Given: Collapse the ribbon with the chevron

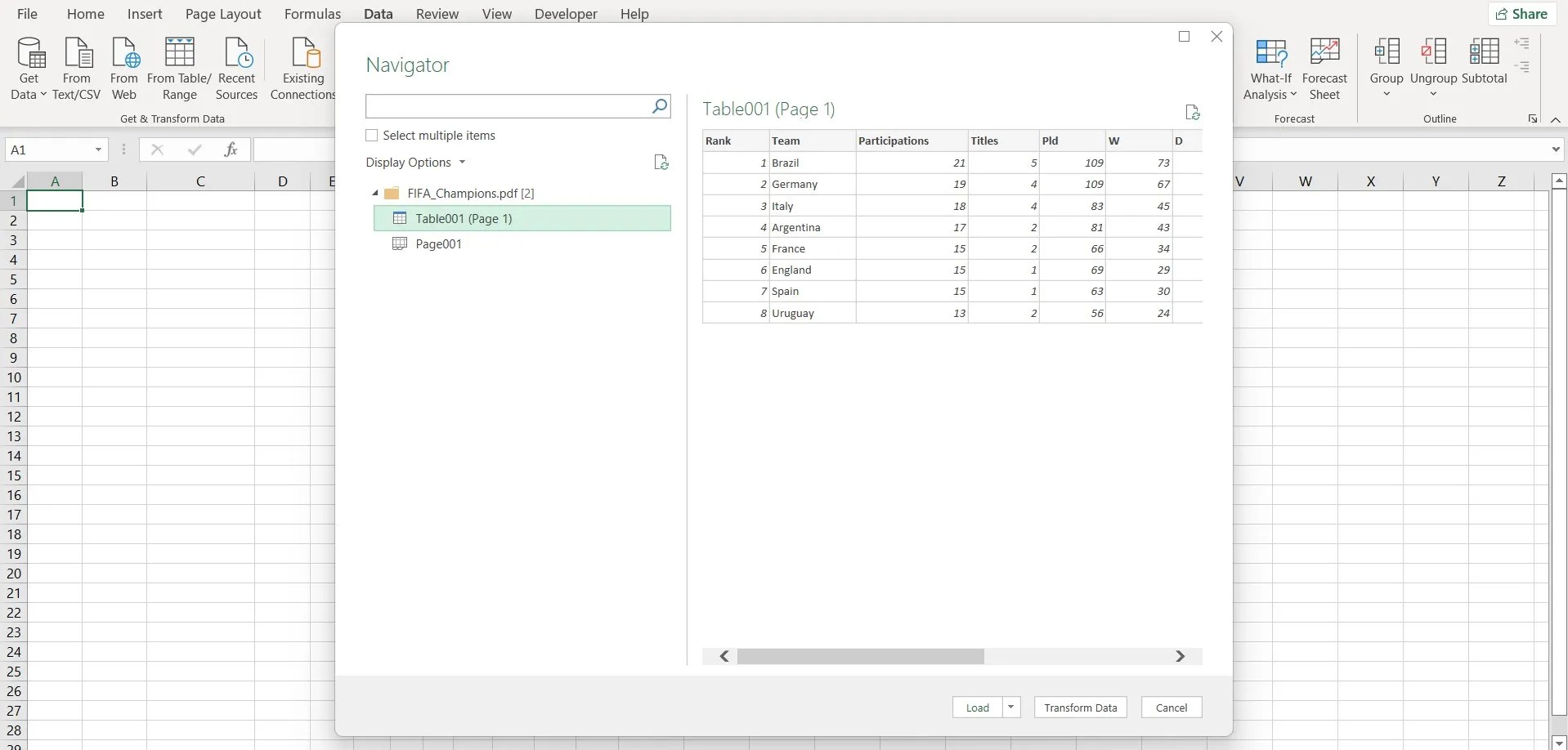Looking at the screenshot, I should [x=1555, y=119].
